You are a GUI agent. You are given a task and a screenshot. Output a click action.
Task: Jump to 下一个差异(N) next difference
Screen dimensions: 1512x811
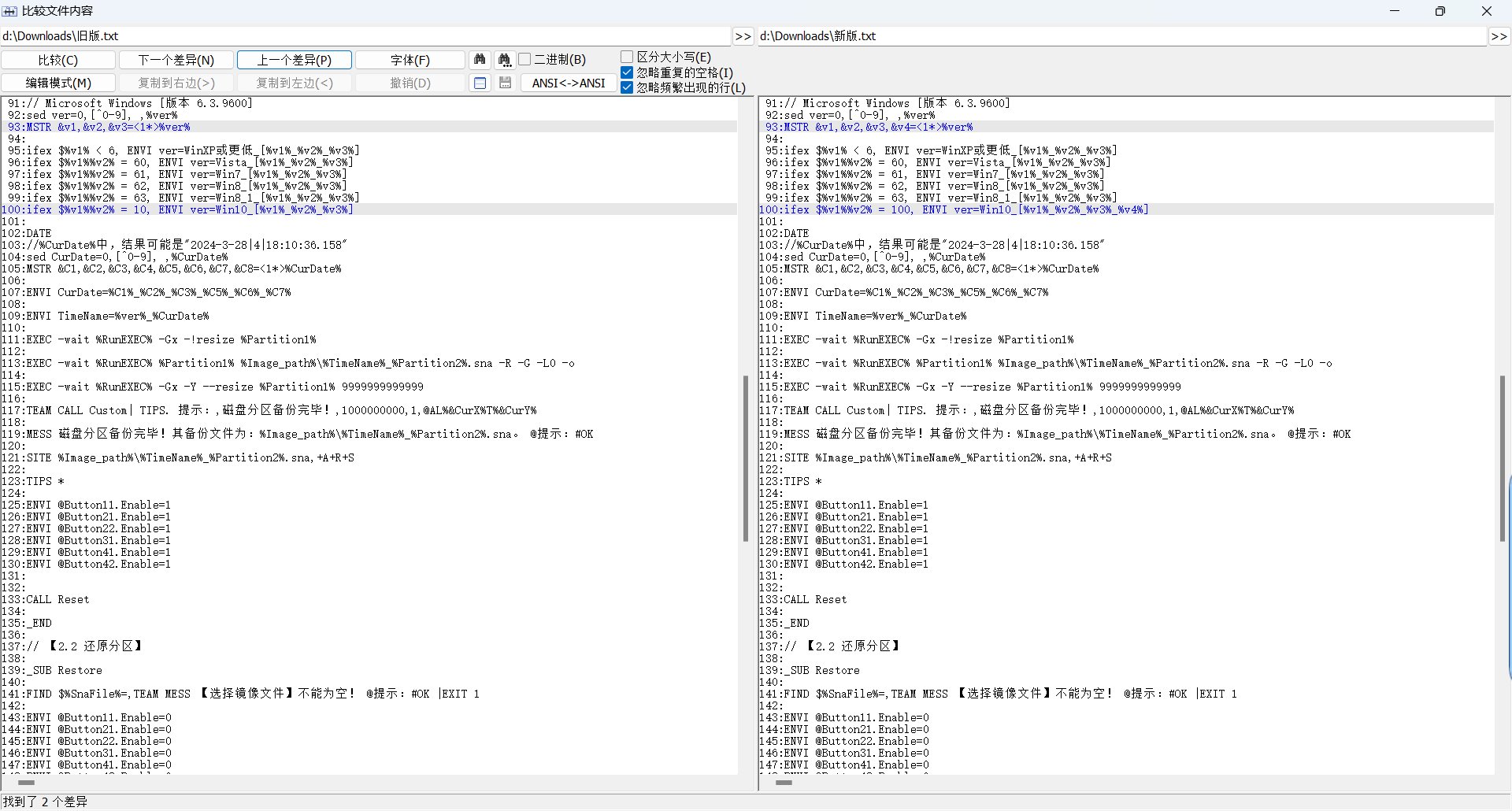click(x=176, y=60)
